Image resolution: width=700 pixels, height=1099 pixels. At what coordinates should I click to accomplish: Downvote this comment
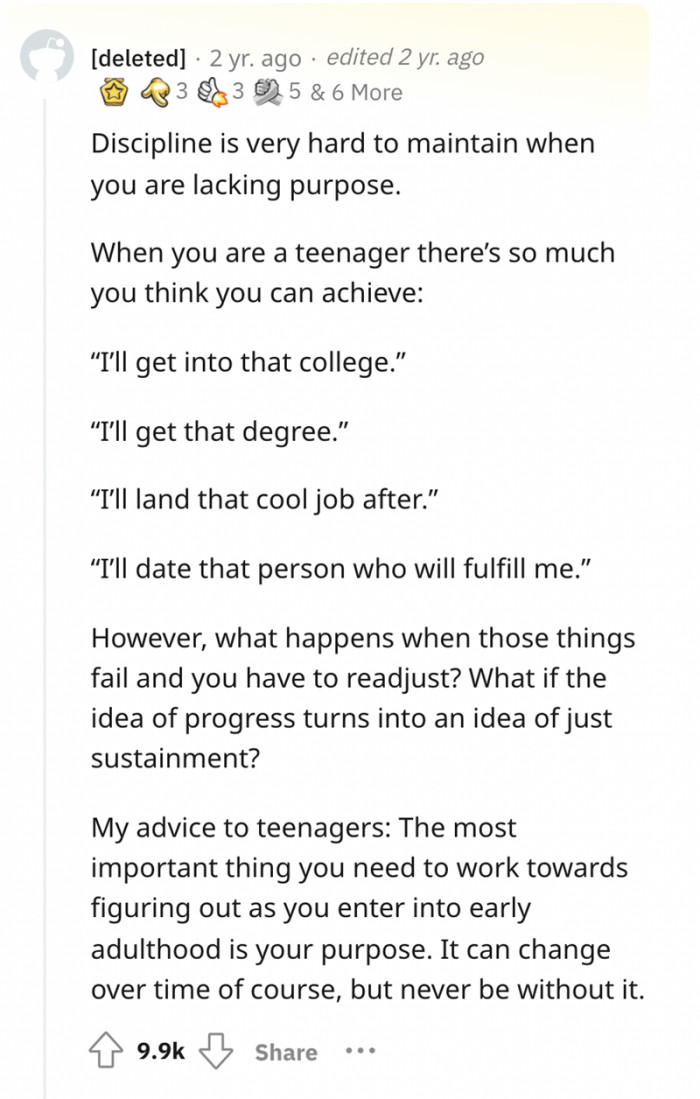216,1050
